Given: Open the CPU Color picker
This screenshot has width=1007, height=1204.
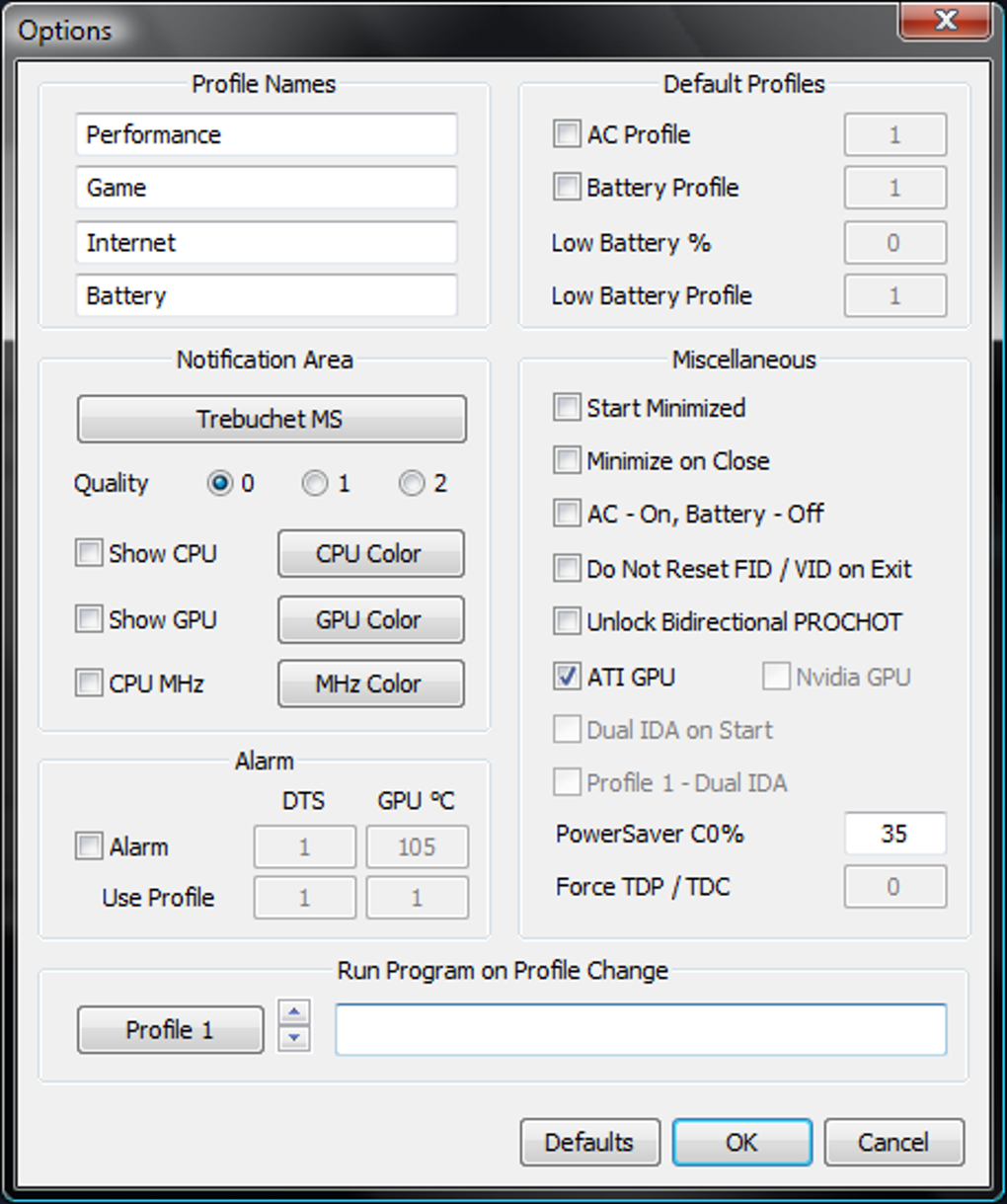Looking at the screenshot, I should 370,553.
